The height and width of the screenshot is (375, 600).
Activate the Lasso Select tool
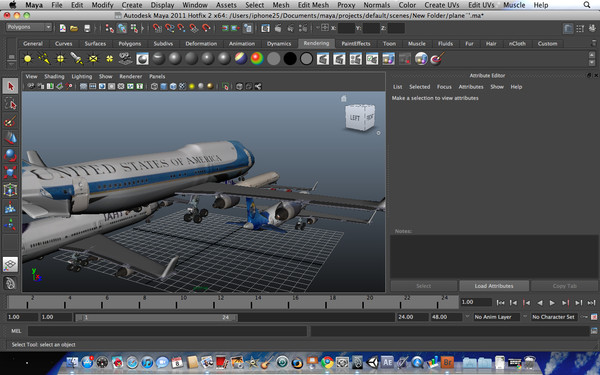click(10, 104)
